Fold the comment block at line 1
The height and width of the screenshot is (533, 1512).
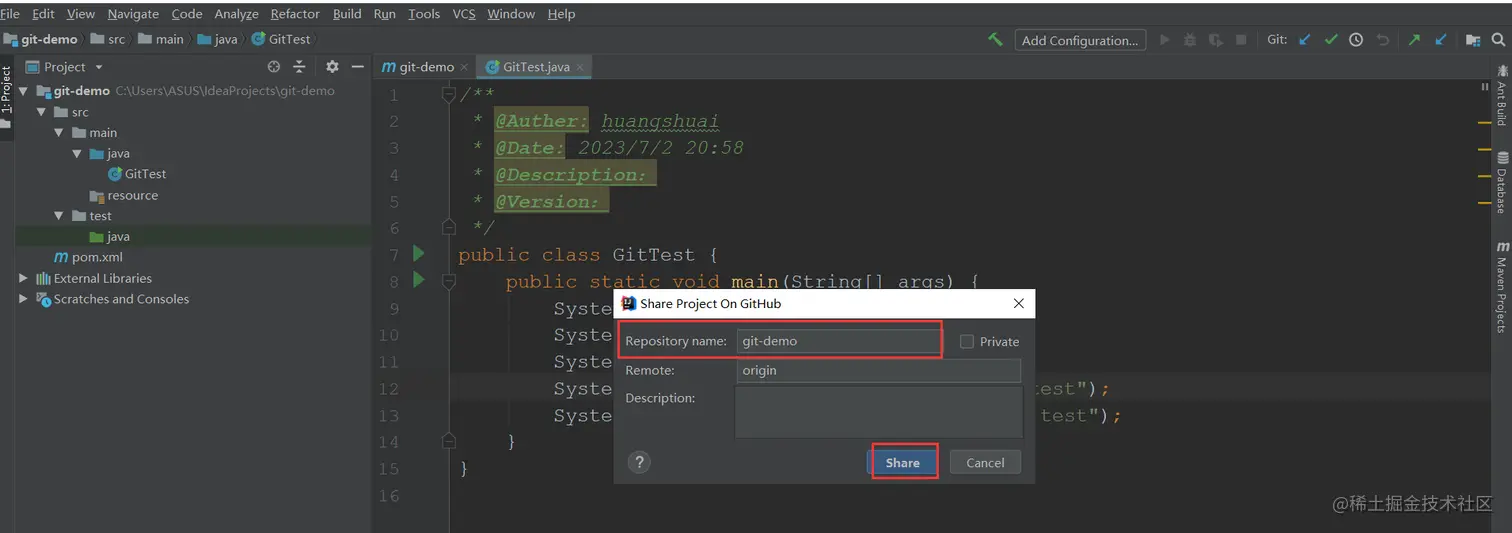(x=450, y=94)
